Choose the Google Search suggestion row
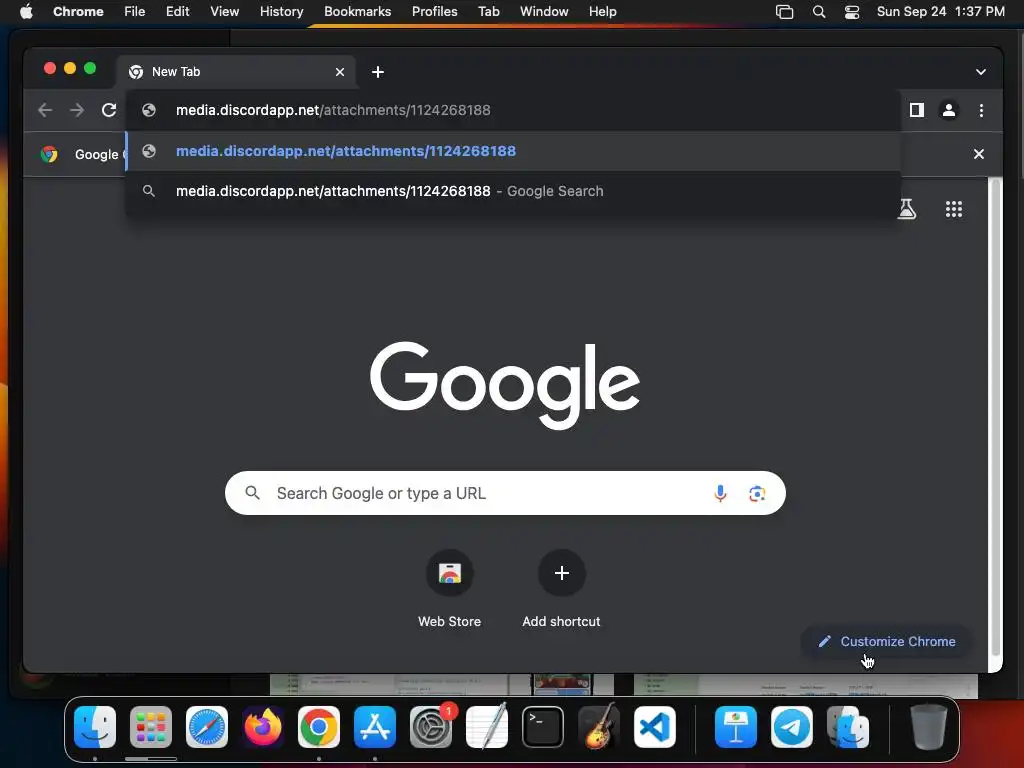 513,191
